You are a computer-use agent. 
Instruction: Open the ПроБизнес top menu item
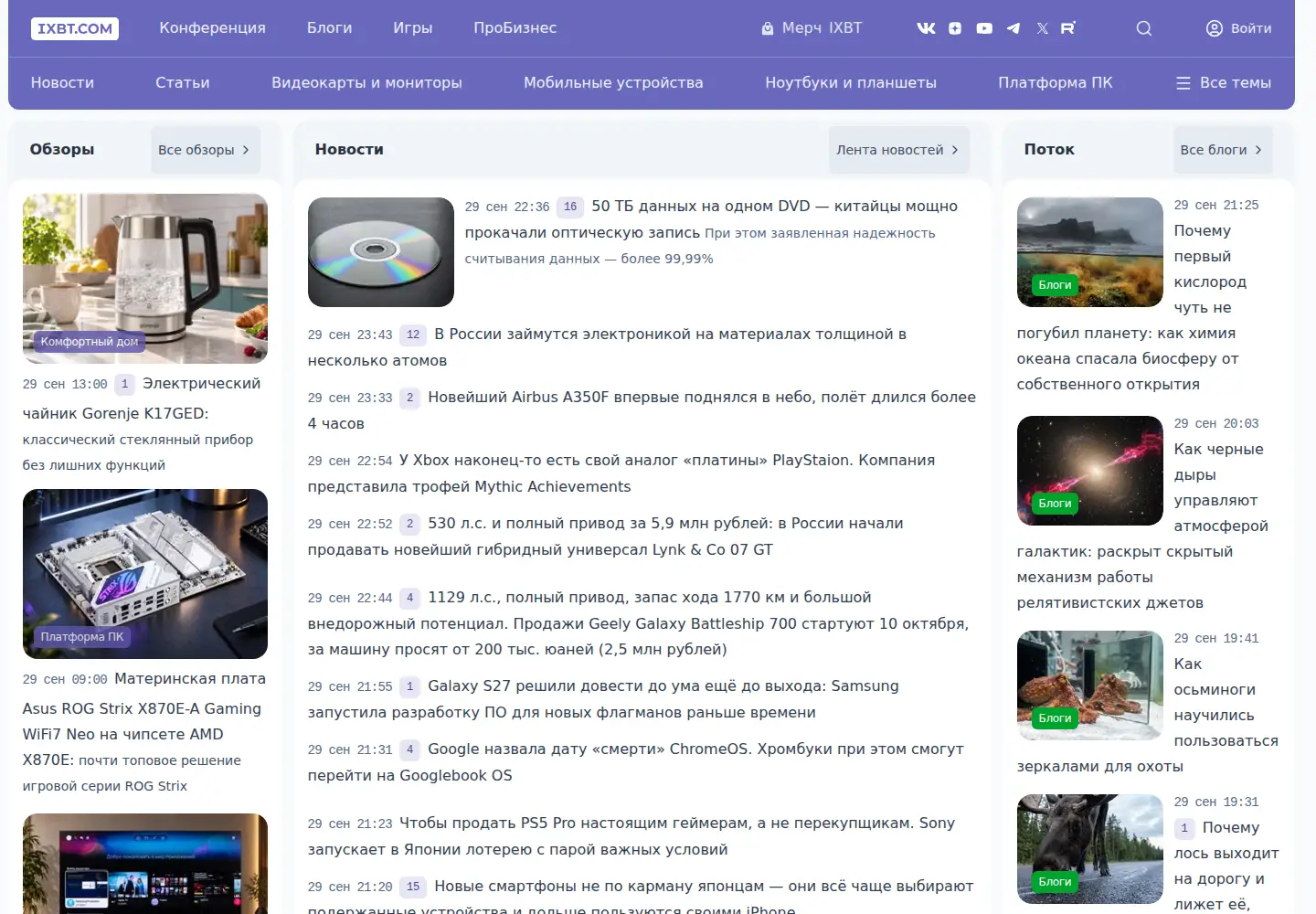[x=515, y=28]
